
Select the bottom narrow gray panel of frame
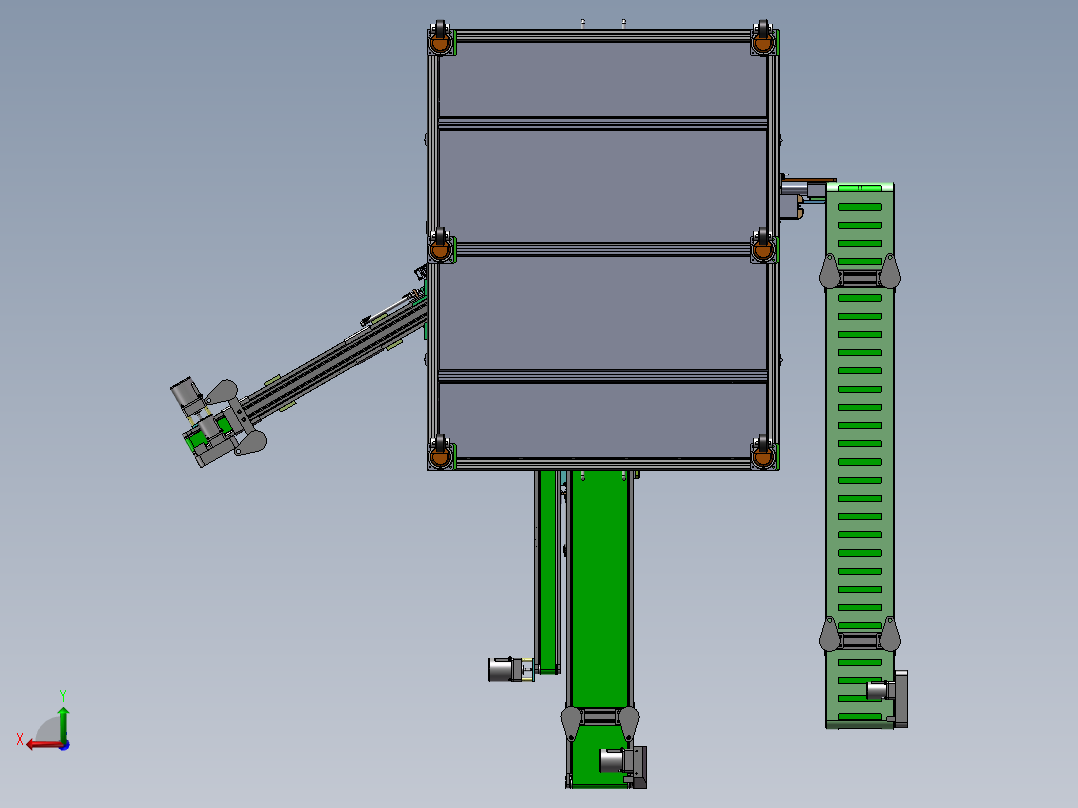(603, 419)
